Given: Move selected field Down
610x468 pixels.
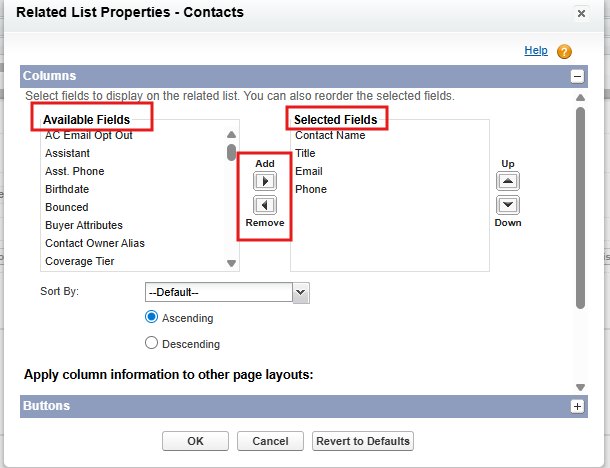Looking at the screenshot, I should pos(508,205).
